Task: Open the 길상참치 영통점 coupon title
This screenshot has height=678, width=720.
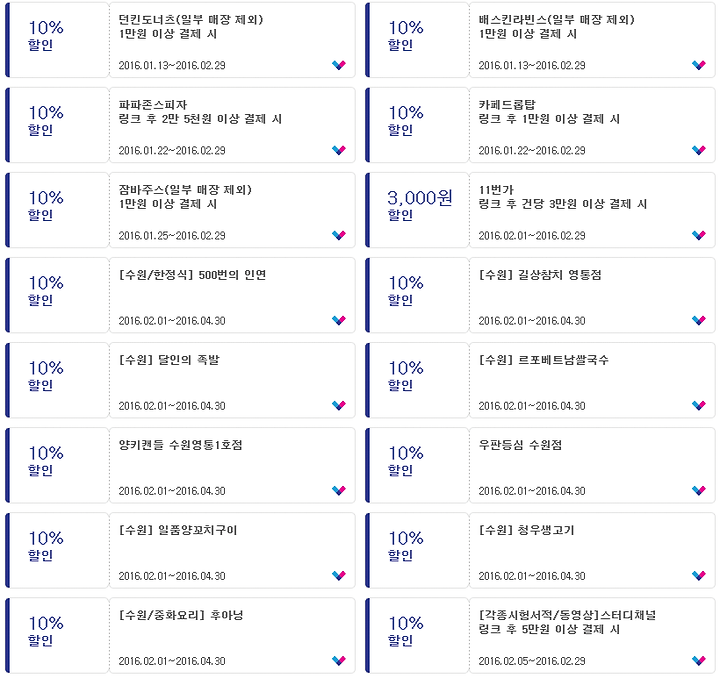Action: tap(540, 275)
